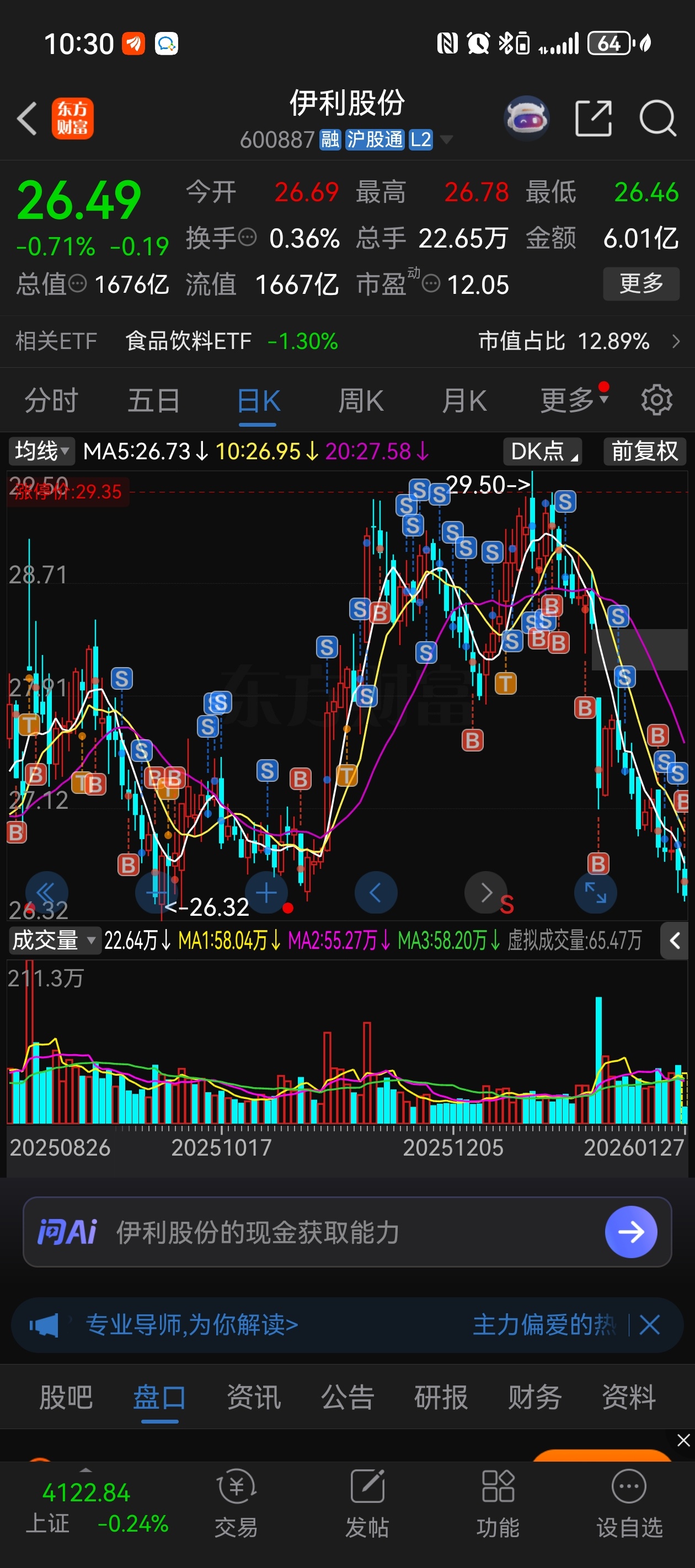The image size is (695, 1568).
Task: Open 食品饮料ETF link
Action: [188, 341]
